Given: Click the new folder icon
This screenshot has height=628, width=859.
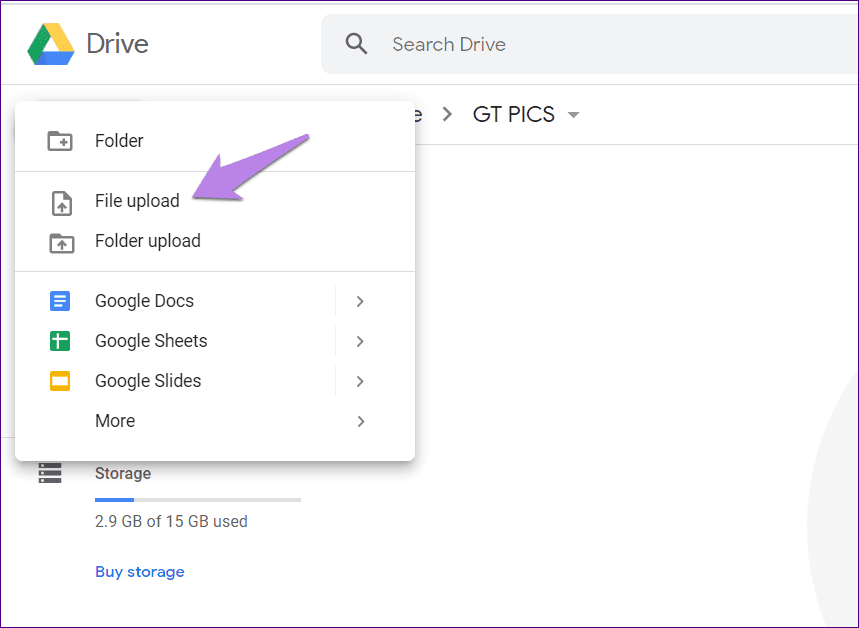Looking at the screenshot, I should coord(60,141).
